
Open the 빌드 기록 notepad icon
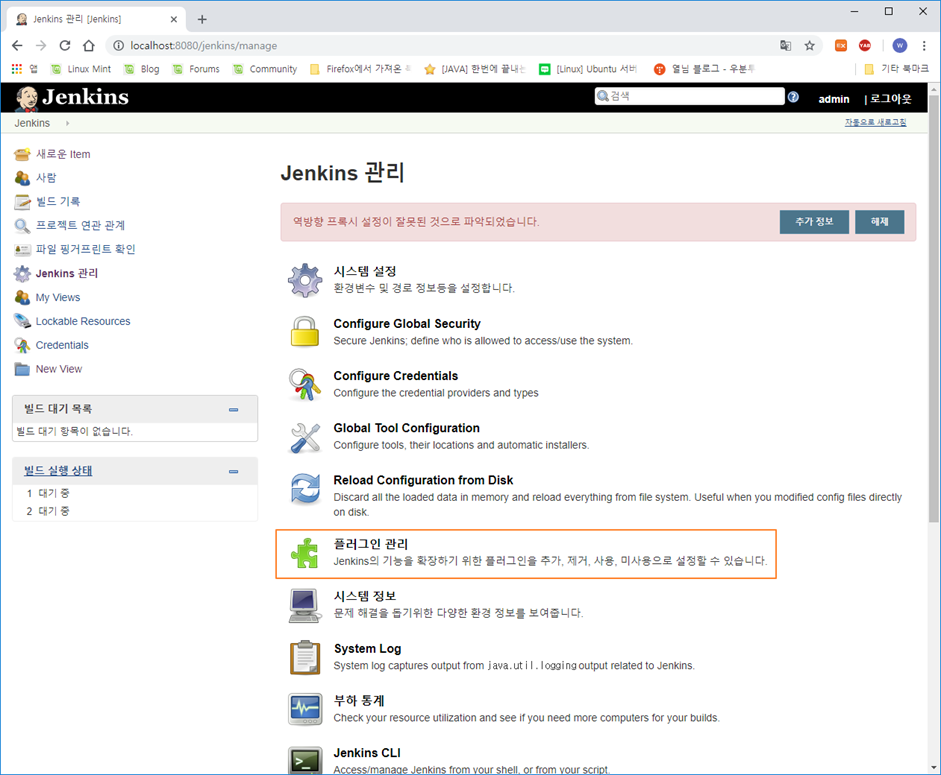point(22,202)
